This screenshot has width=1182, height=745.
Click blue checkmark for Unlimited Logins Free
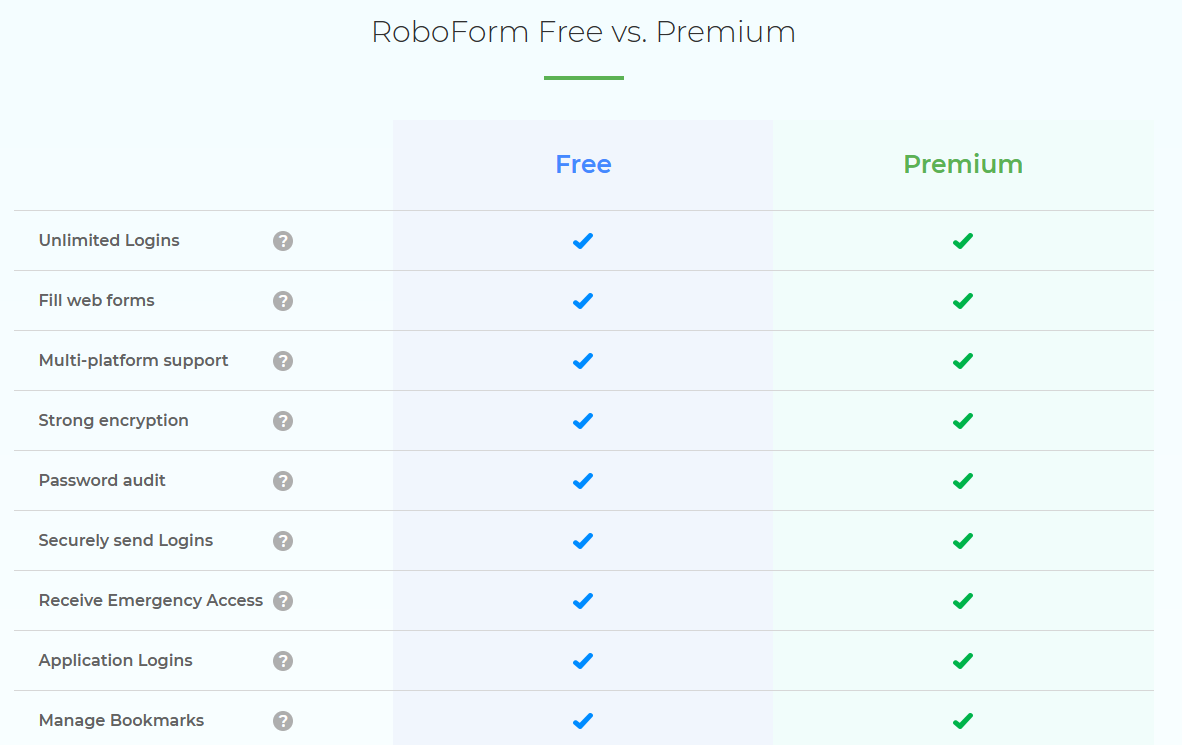tap(583, 241)
